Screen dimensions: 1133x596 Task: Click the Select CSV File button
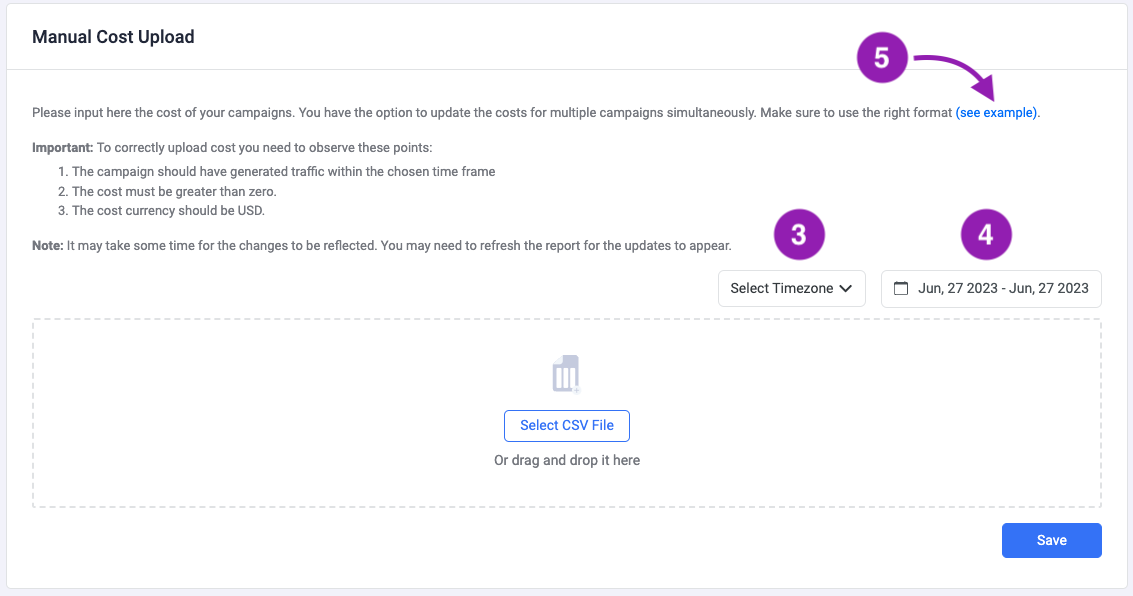[x=566, y=426]
